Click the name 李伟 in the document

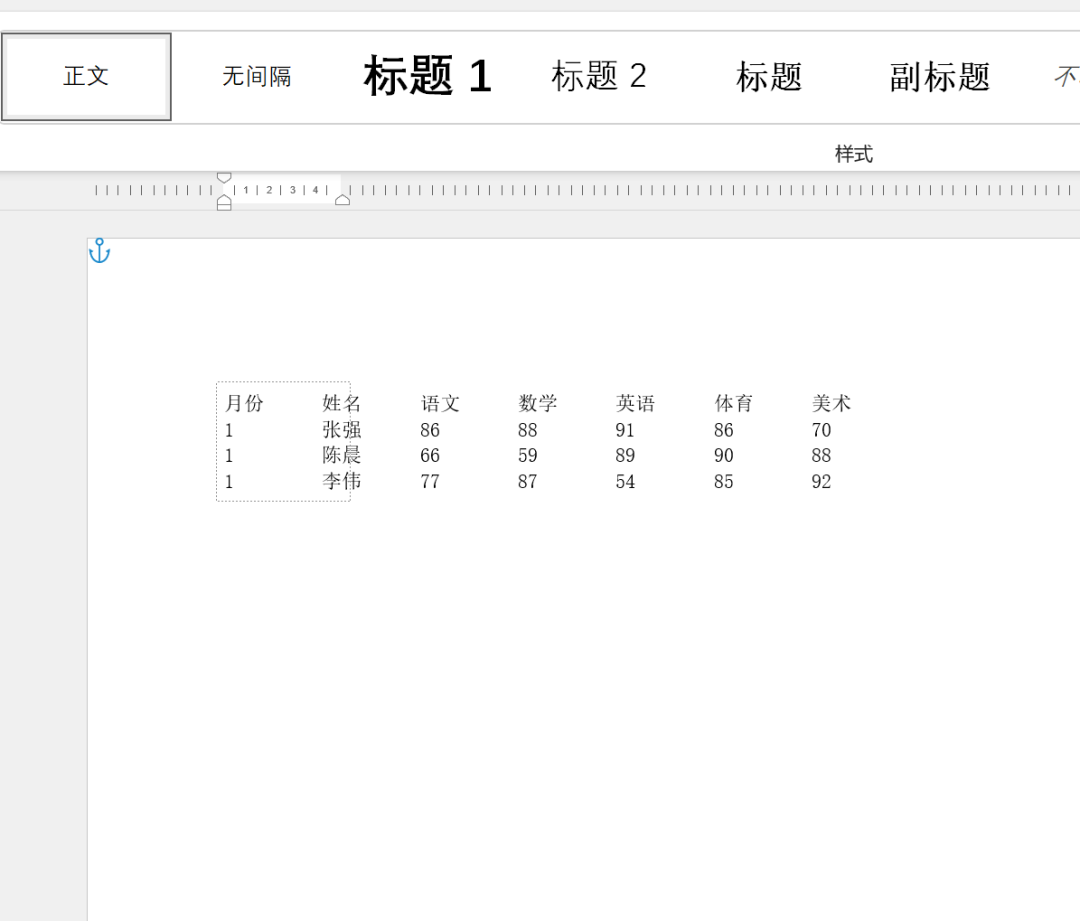pos(343,481)
